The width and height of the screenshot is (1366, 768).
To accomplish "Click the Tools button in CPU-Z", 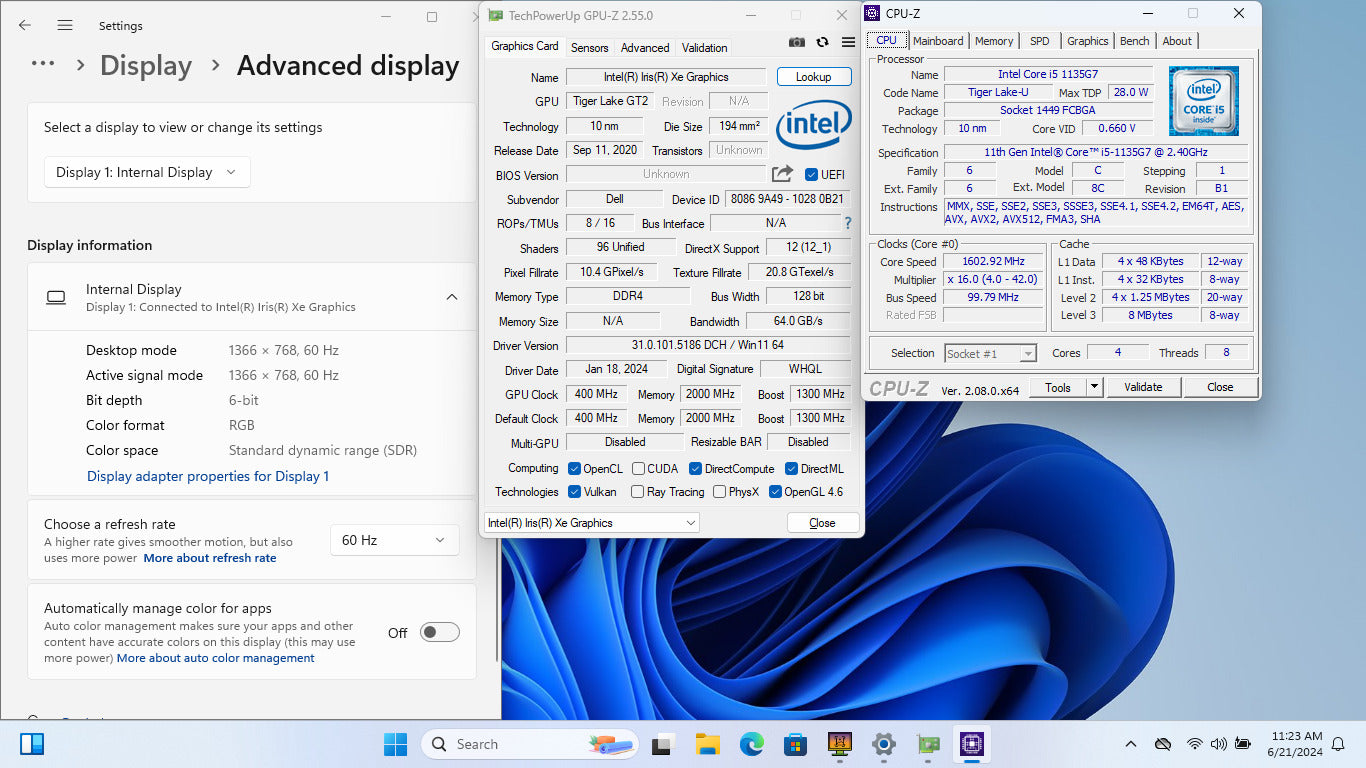I will (x=1057, y=387).
